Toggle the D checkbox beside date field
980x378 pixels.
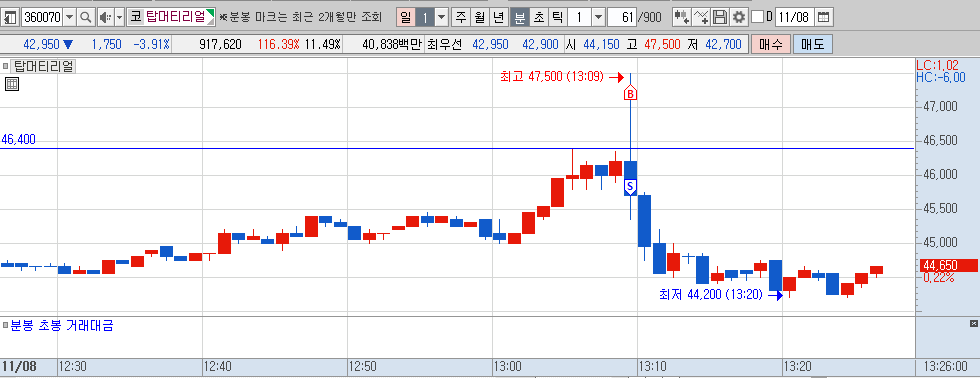pos(757,17)
